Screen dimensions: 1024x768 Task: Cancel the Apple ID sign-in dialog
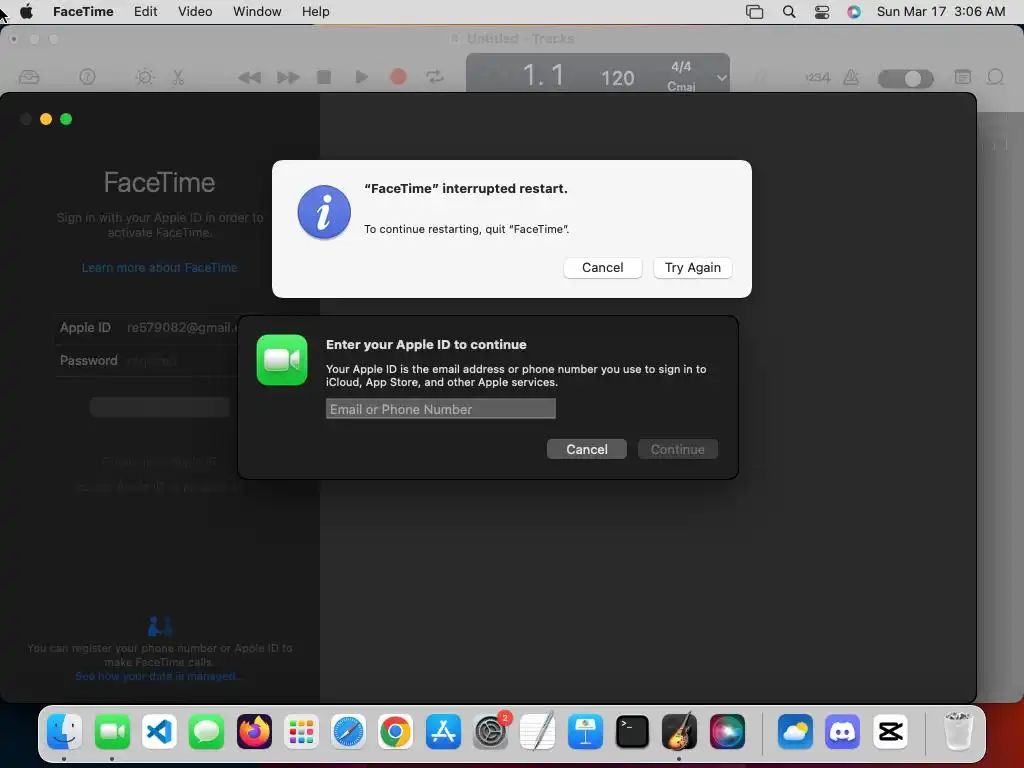[586, 449]
